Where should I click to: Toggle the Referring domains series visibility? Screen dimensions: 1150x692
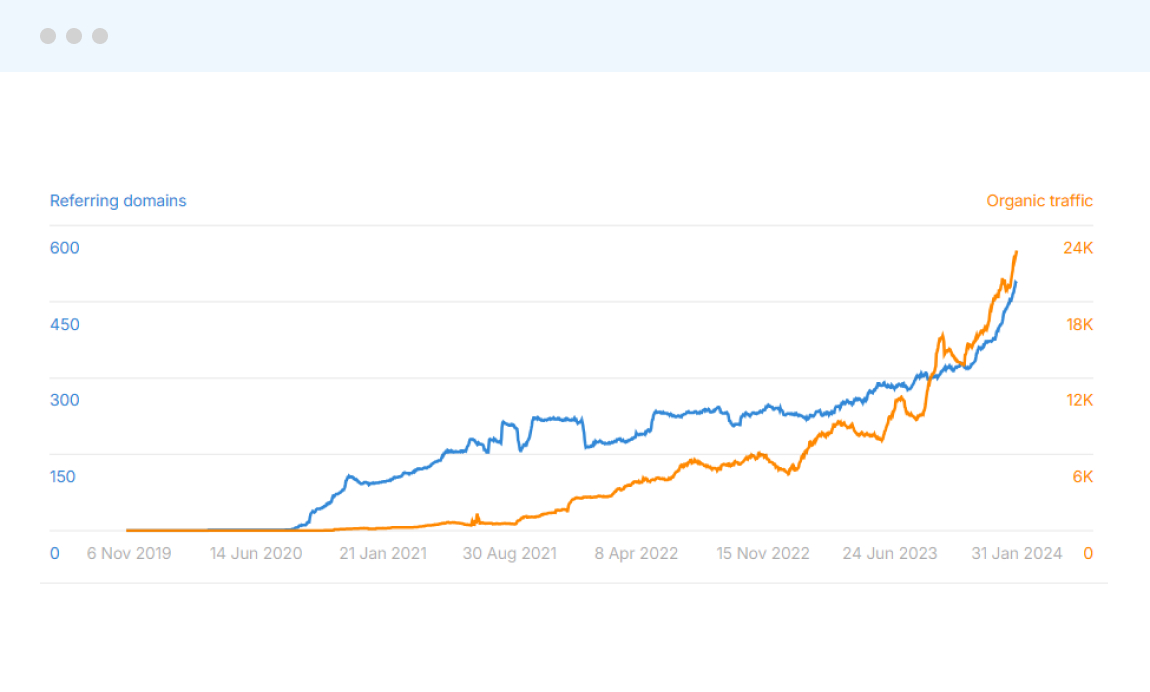pos(118,200)
